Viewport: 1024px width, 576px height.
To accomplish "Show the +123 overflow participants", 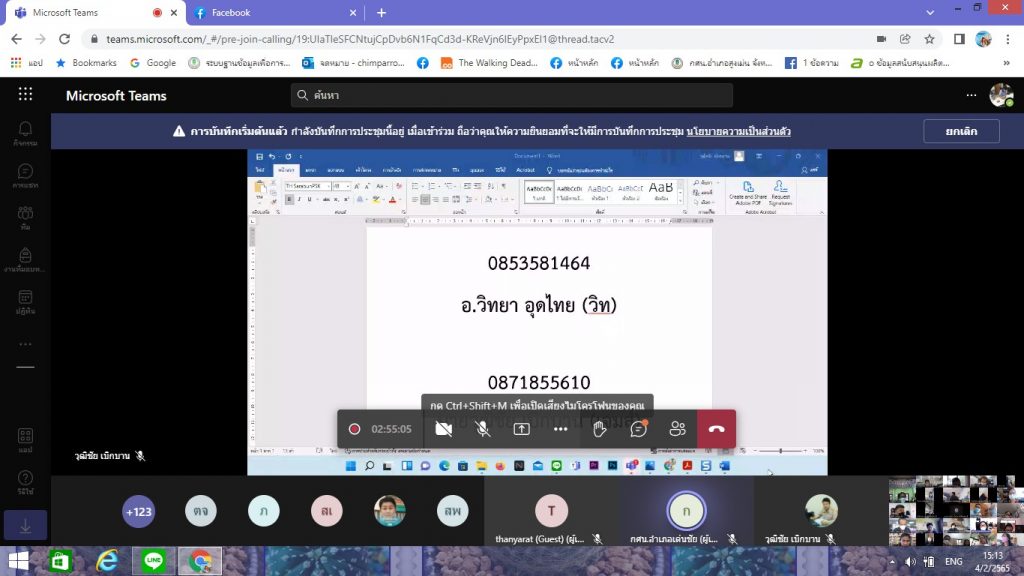I will (x=139, y=511).
